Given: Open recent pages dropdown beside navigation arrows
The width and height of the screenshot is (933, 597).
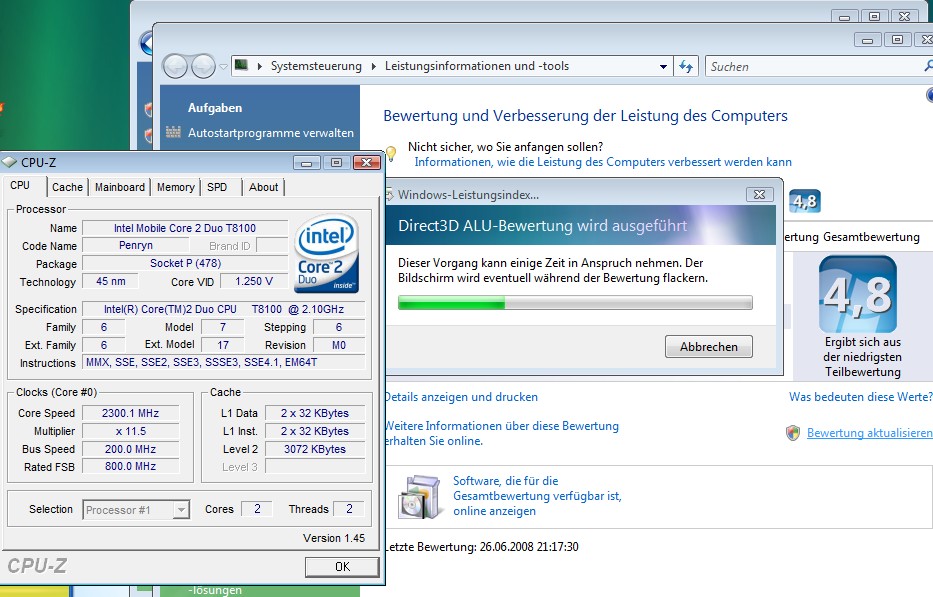Looking at the screenshot, I should pos(223,67).
